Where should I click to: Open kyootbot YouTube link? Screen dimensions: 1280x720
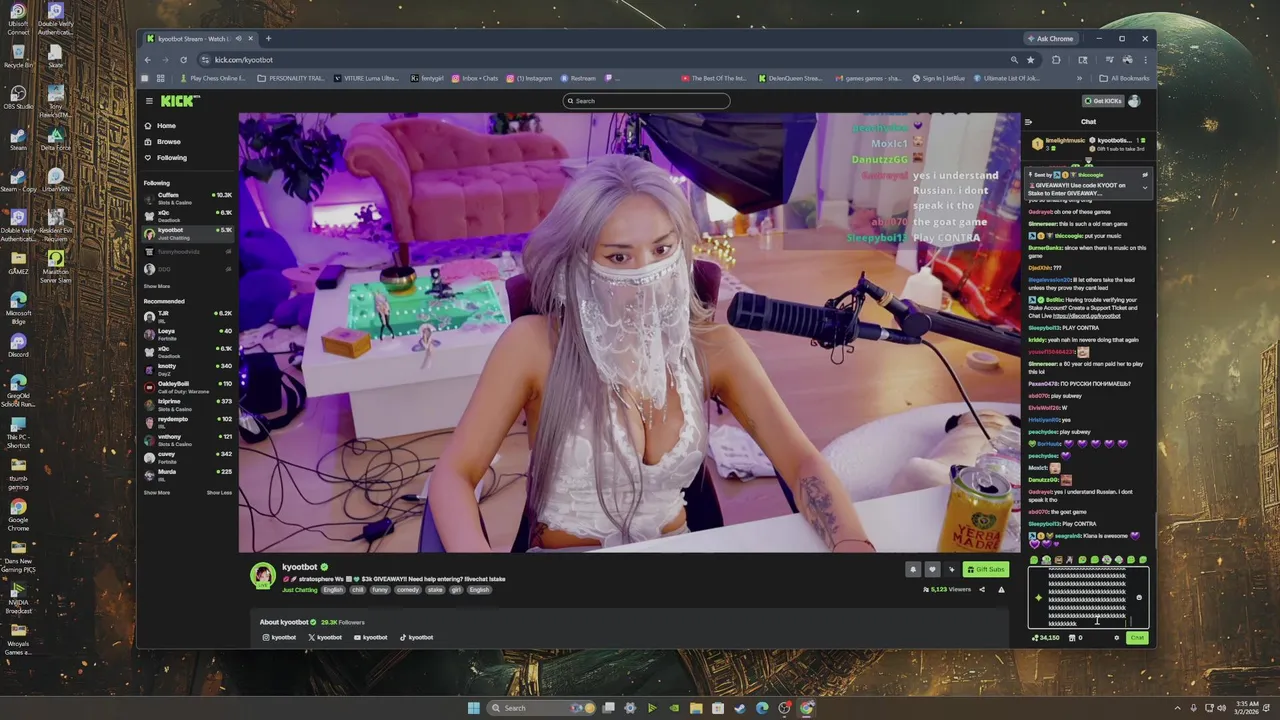[x=370, y=637]
